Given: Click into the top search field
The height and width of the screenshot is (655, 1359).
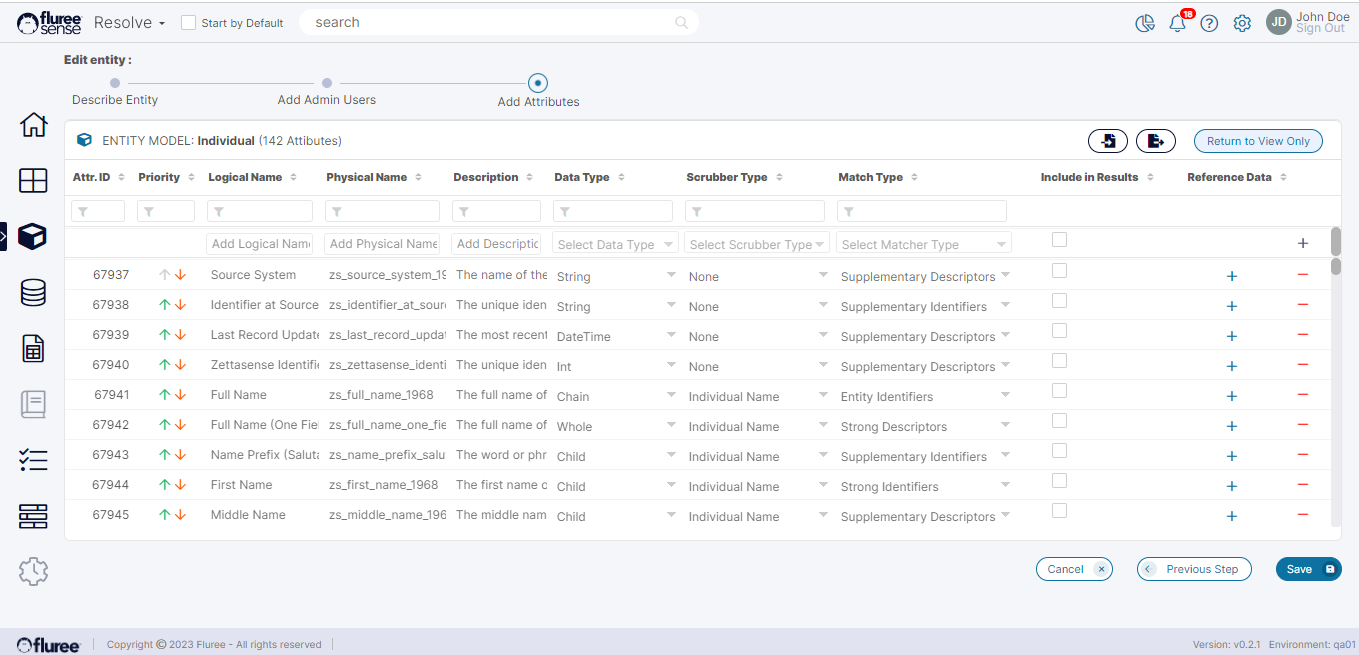Looking at the screenshot, I should point(490,22).
